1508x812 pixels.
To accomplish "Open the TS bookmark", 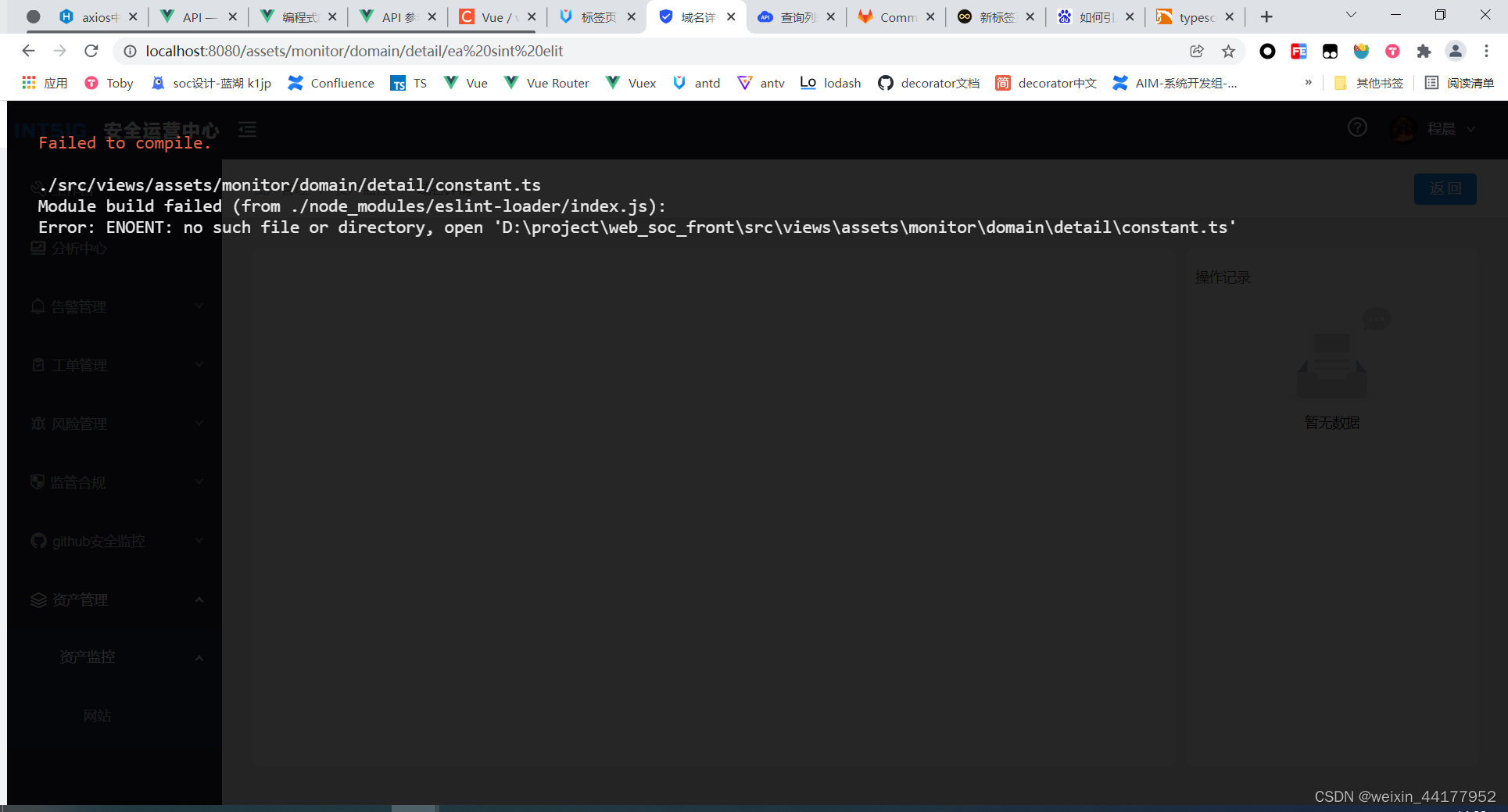I will (409, 83).
